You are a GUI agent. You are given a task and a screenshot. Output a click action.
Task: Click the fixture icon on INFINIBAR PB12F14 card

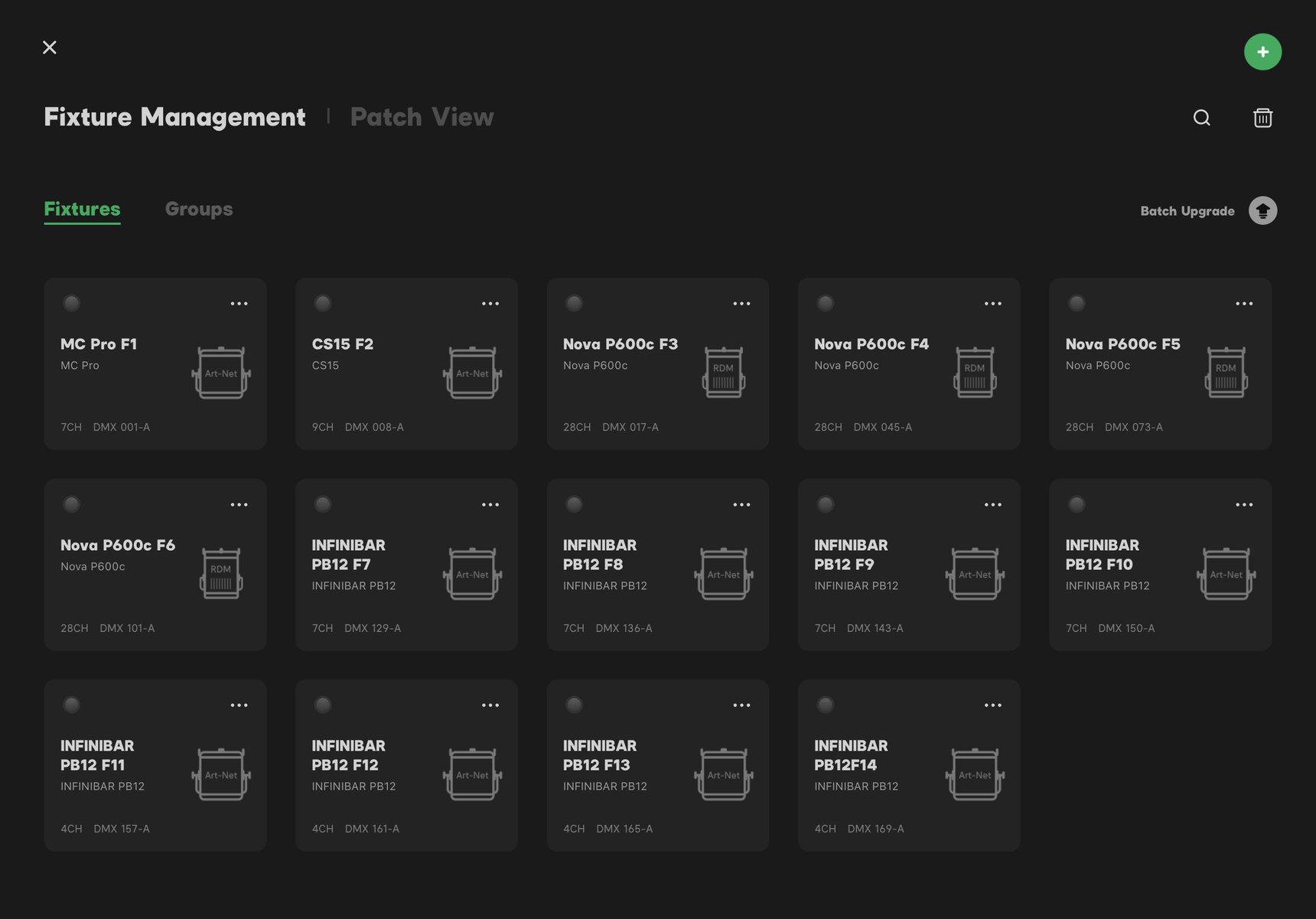pos(975,774)
